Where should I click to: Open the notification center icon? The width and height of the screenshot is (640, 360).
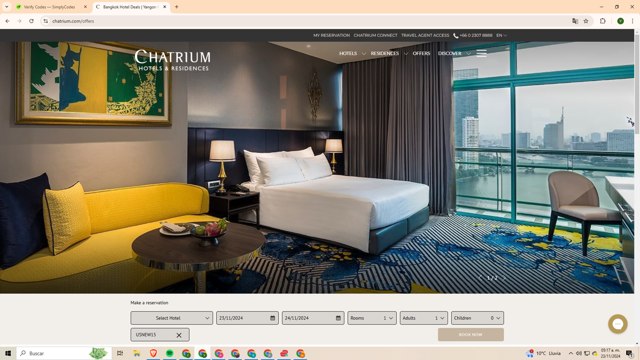coord(629,353)
